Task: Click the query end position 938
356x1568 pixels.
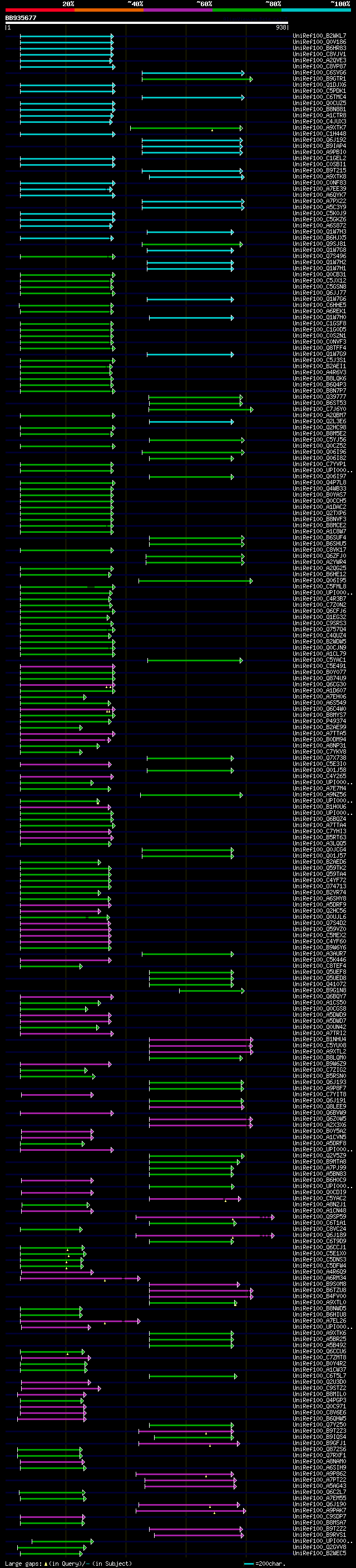Action: 280,27
